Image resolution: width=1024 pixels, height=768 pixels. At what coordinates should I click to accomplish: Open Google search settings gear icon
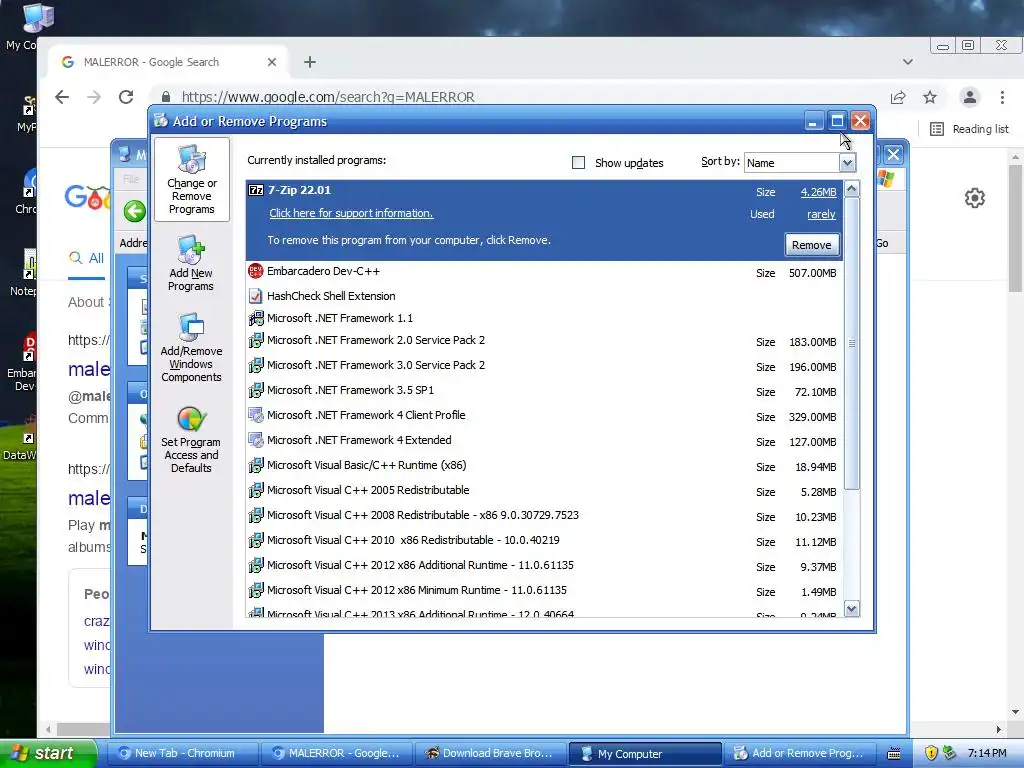coord(974,198)
